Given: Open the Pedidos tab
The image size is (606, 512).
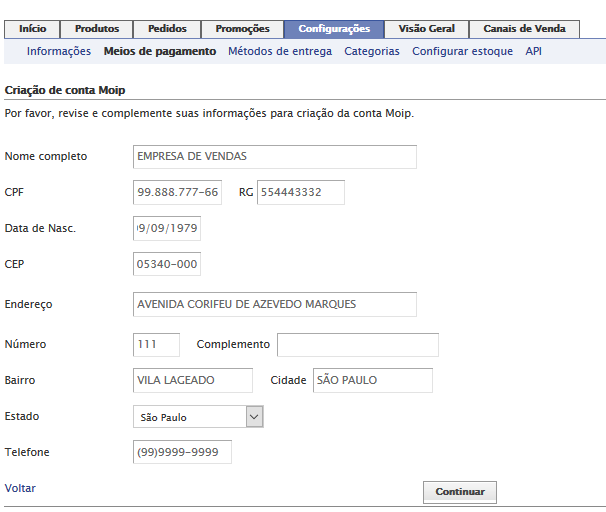Looking at the screenshot, I should 166,29.
